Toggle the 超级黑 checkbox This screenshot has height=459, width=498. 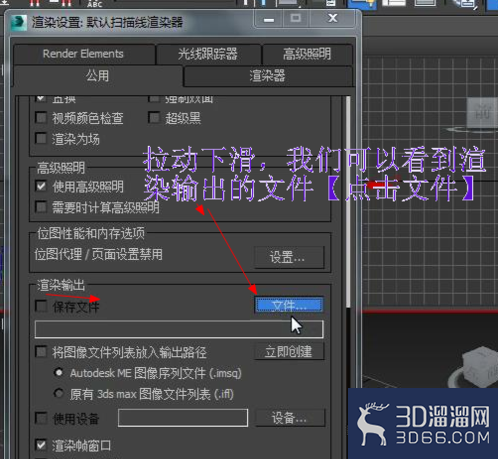154,118
